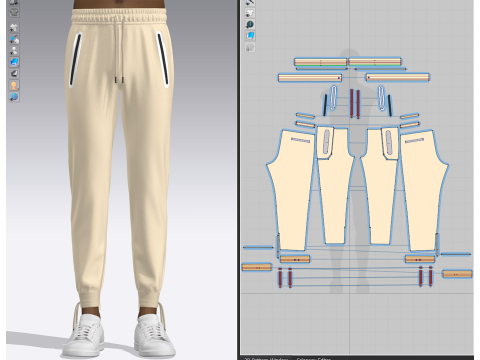Click the grayed-out shirt icon in 2D toolbar

coord(250,47)
